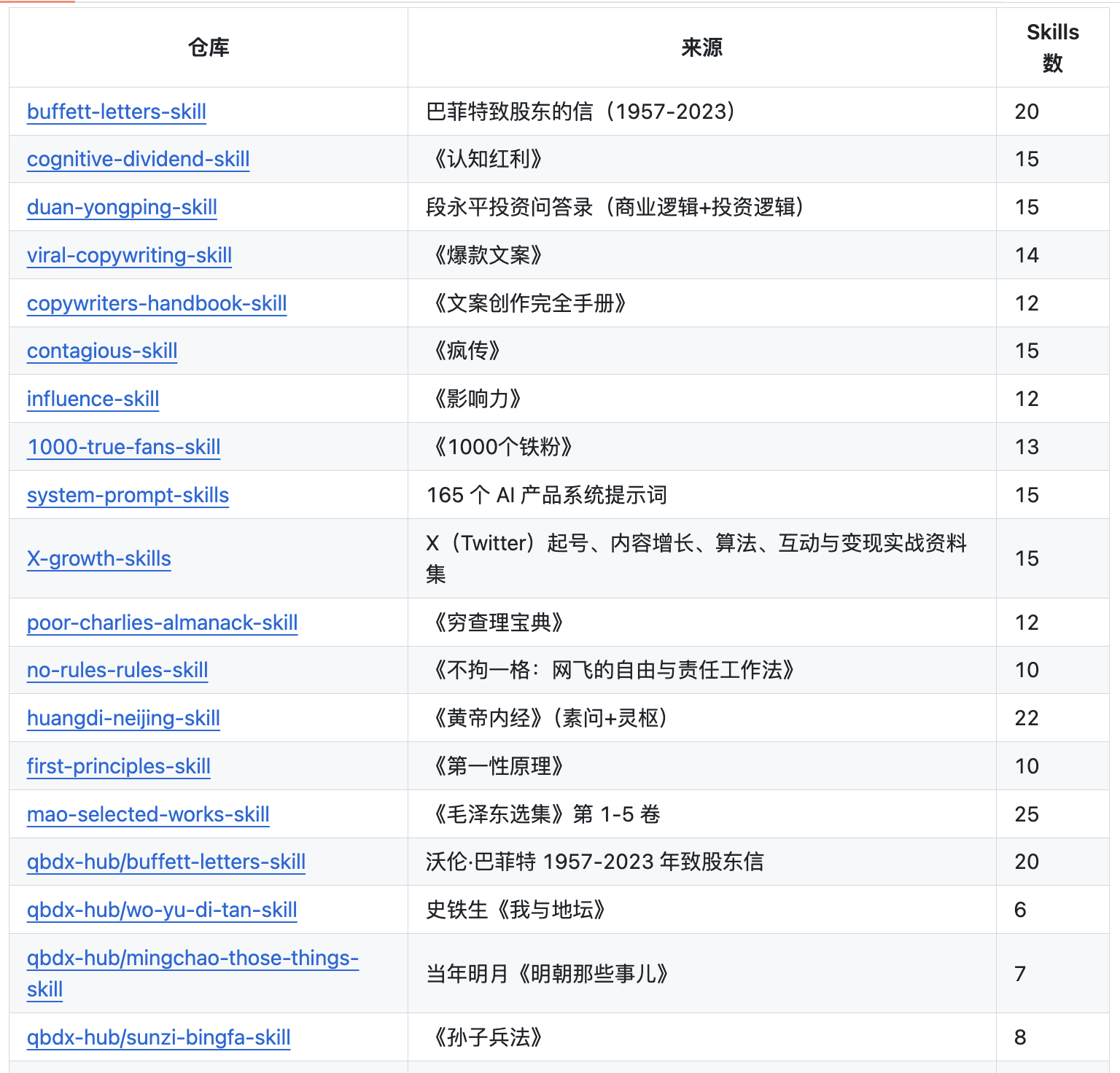Open the buffett-letters-skill repository link
The height and width of the screenshot is (1073, 1120).
click(117, 112)
